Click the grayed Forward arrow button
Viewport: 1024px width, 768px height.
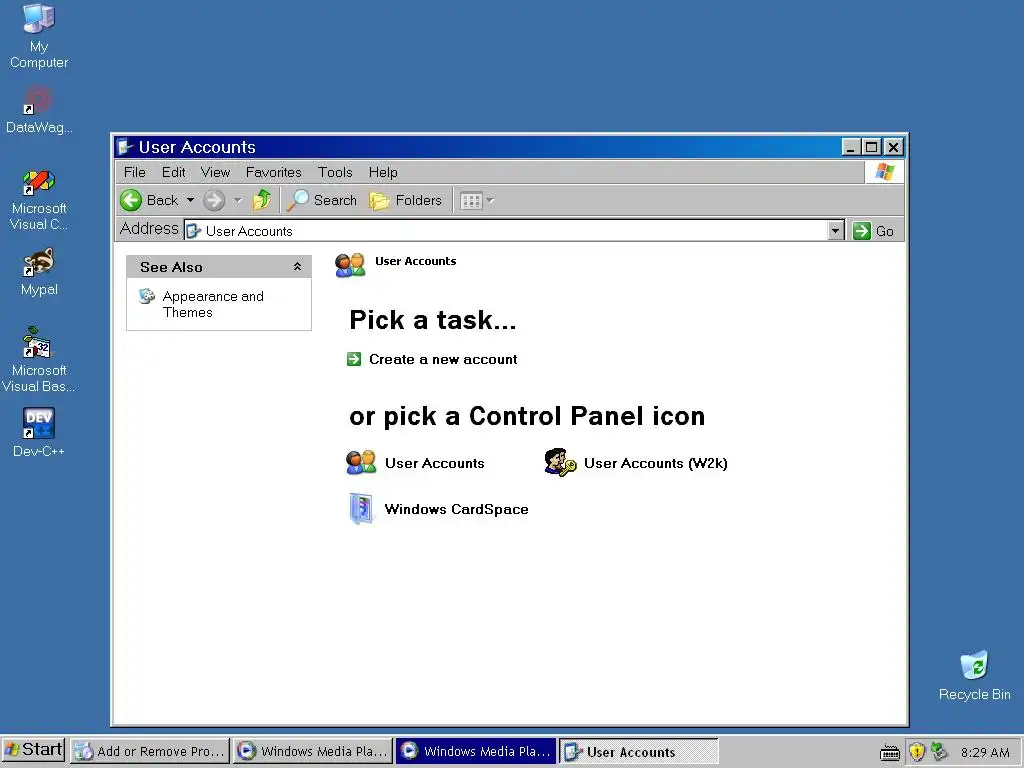point(214,200)
